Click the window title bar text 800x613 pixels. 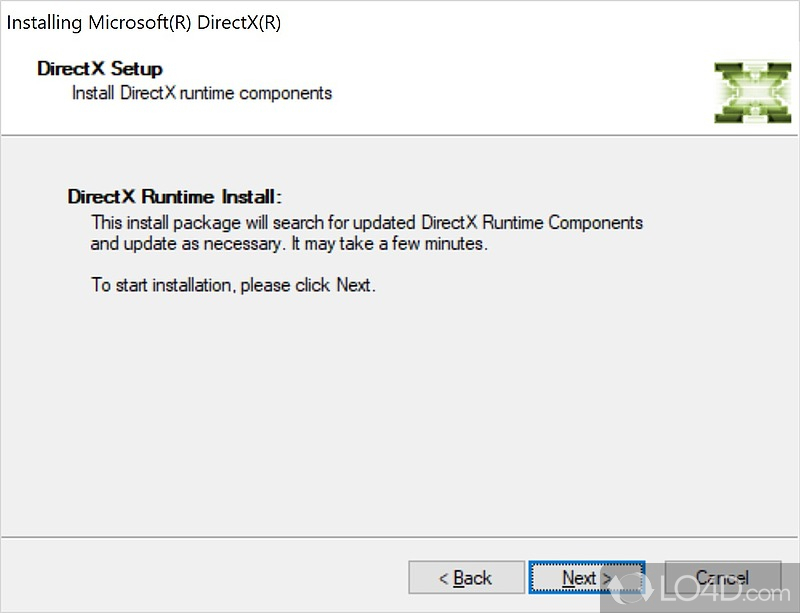pyautogui.click(x=144, y=23)
